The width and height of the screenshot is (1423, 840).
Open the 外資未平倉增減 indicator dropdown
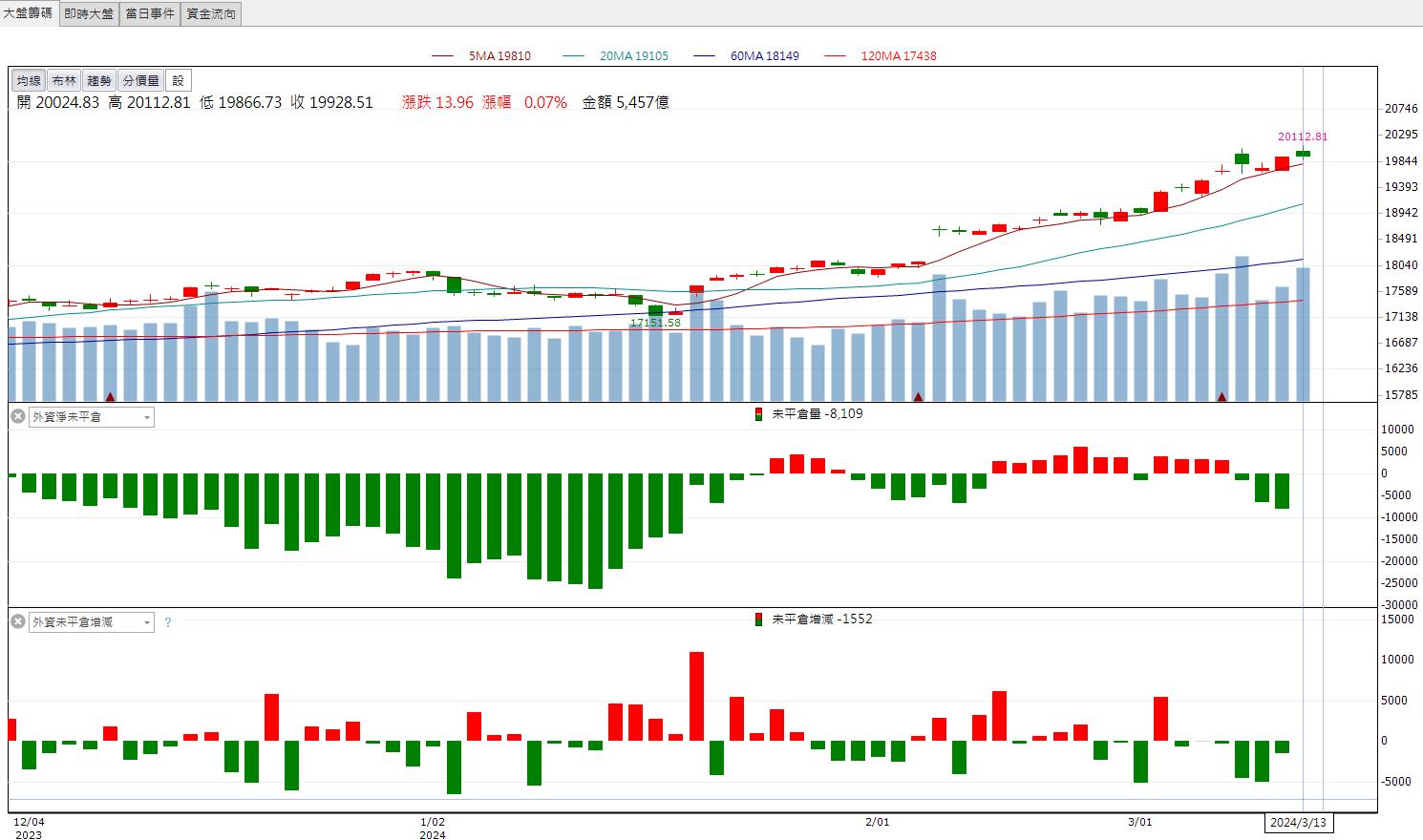click(x=92, y=622)
